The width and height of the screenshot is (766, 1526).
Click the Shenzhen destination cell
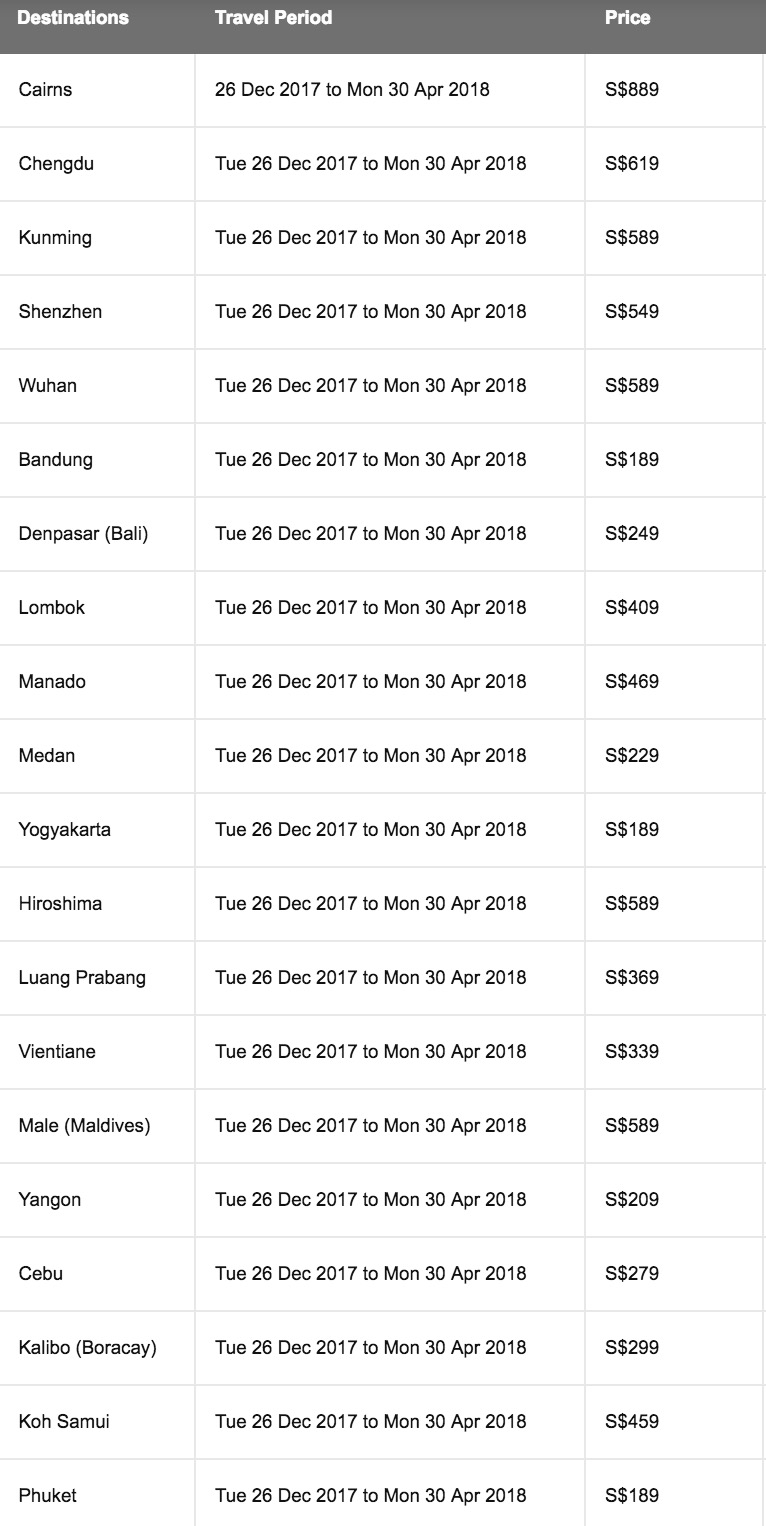(x=60, y=312)
